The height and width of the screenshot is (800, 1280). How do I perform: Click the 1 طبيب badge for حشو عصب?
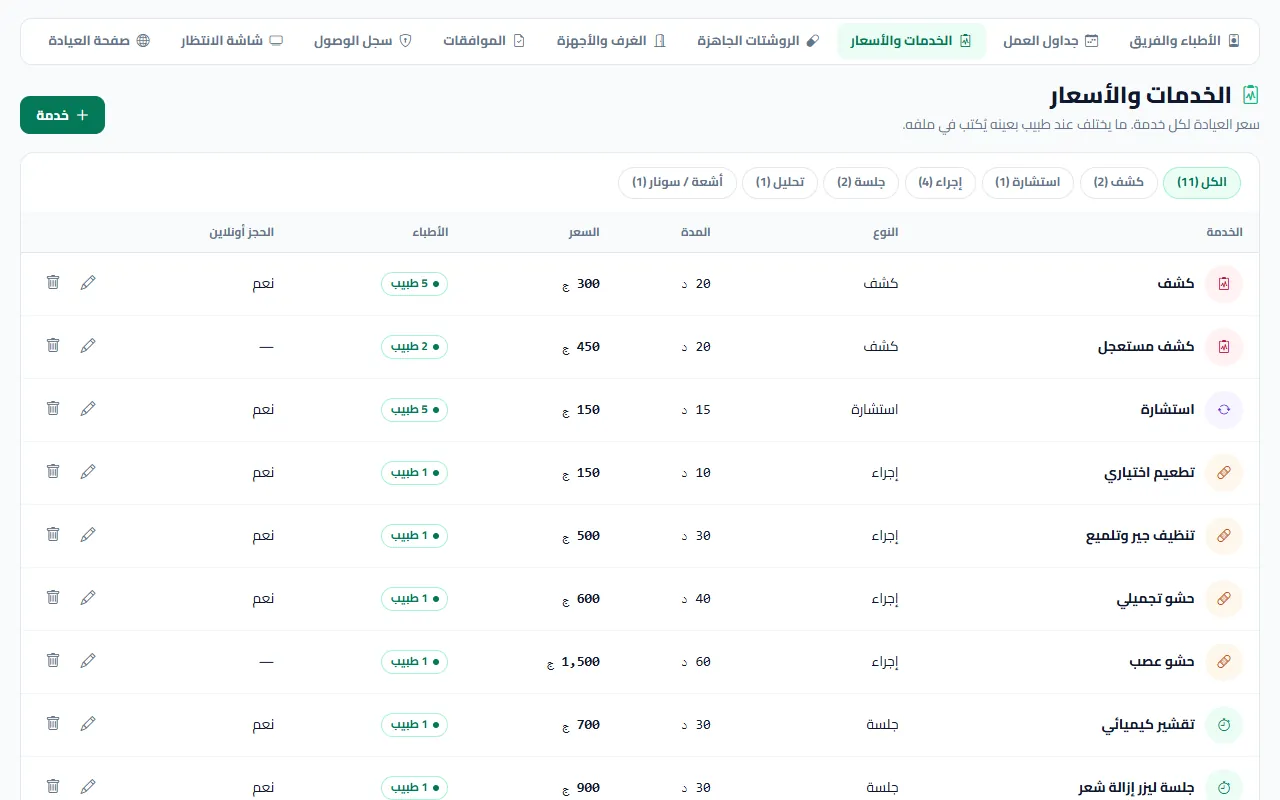coord(415,662)
